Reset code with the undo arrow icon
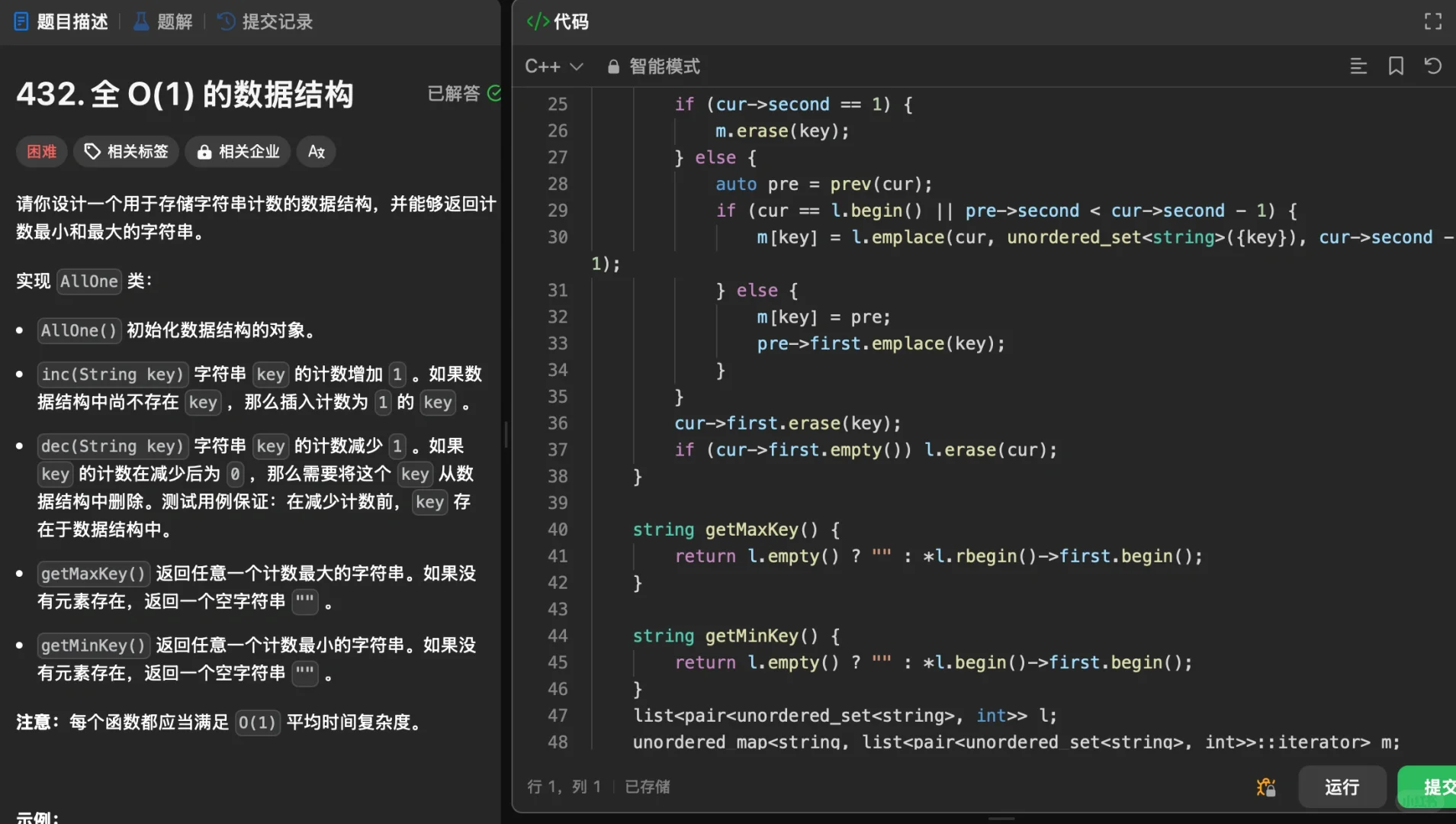This screenshot has height=824, width=1456. [x=1433, y=66]
